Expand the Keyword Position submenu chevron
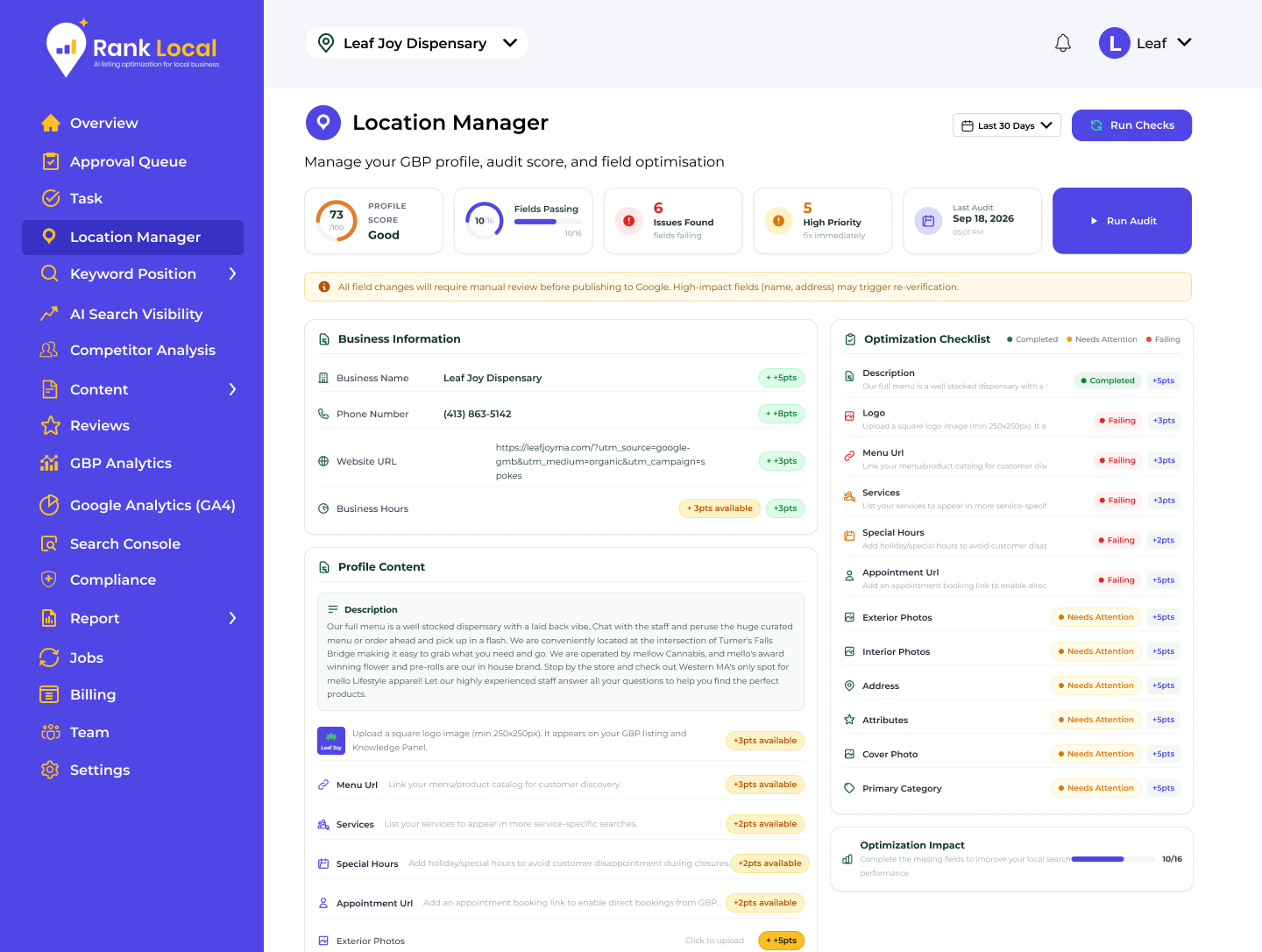Viewport: 1262px width, 952px height. click(x=232, y=274)
